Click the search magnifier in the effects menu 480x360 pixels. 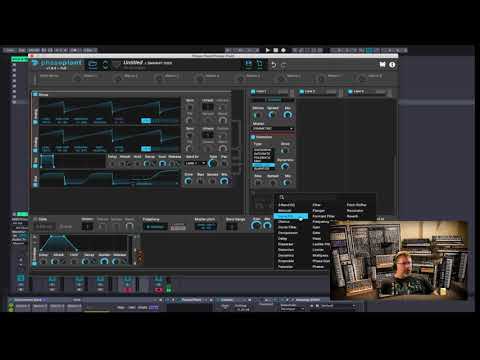pos(282,197)
